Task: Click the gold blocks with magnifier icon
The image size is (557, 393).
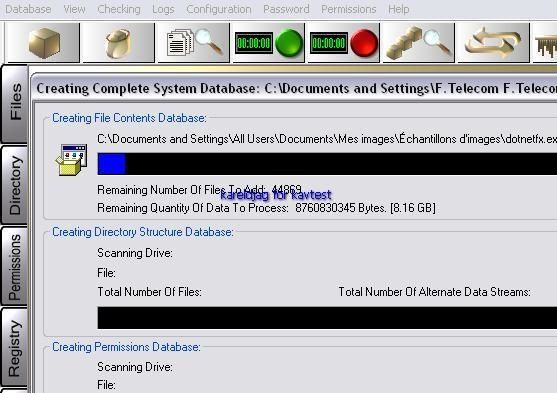Action: [418, 43]
